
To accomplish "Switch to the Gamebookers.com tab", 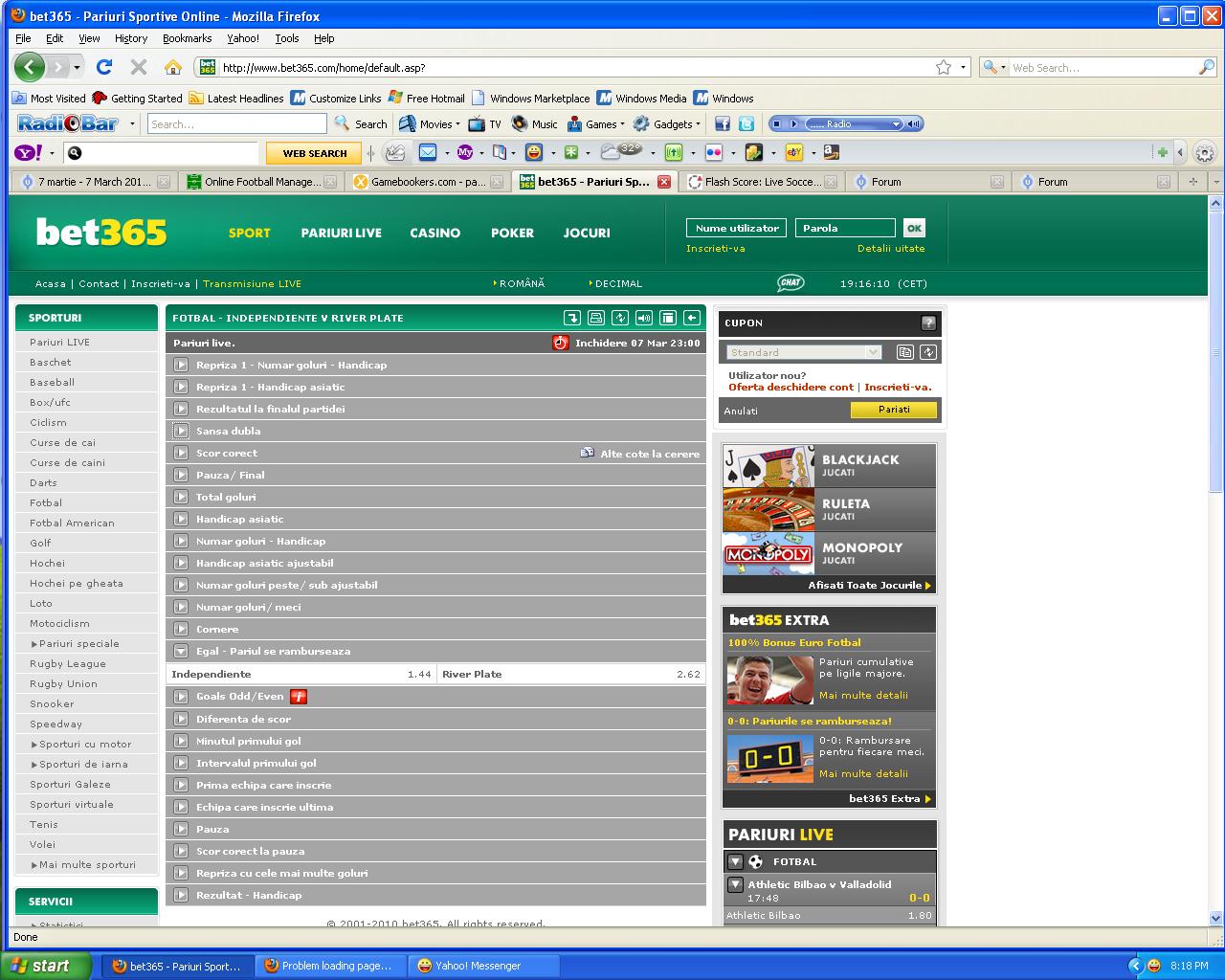I will 428,181.
